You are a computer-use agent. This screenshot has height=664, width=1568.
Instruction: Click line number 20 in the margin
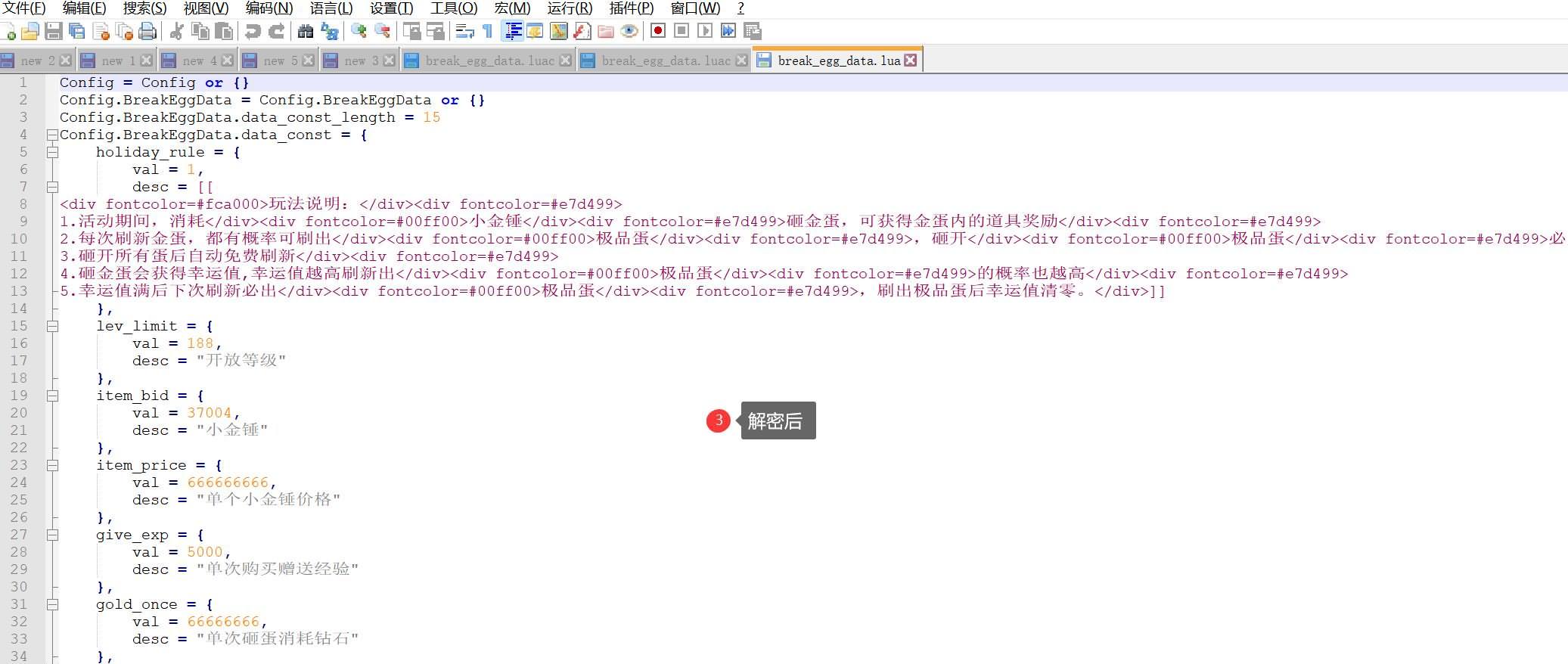tap(20, 413)
